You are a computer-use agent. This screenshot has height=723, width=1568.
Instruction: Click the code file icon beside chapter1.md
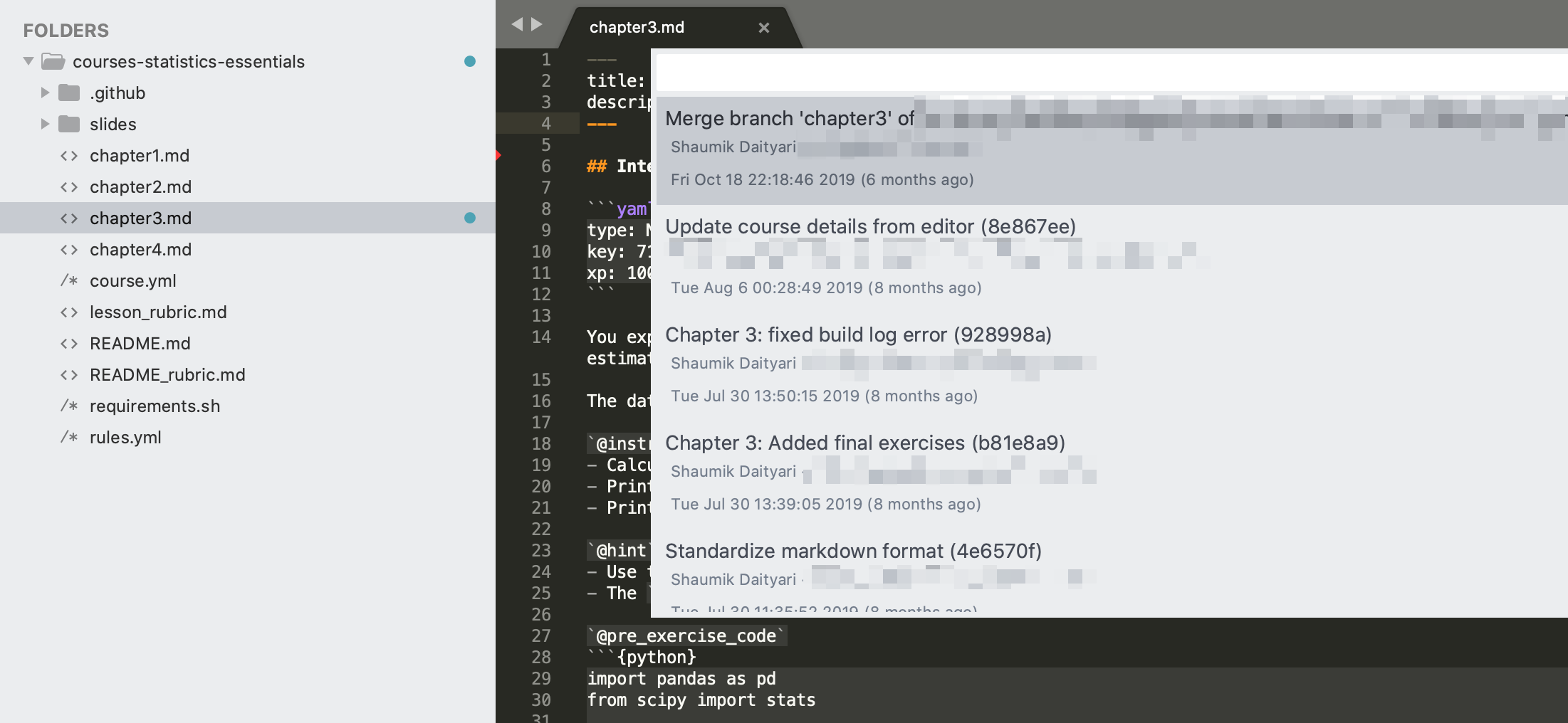point(70,155)
